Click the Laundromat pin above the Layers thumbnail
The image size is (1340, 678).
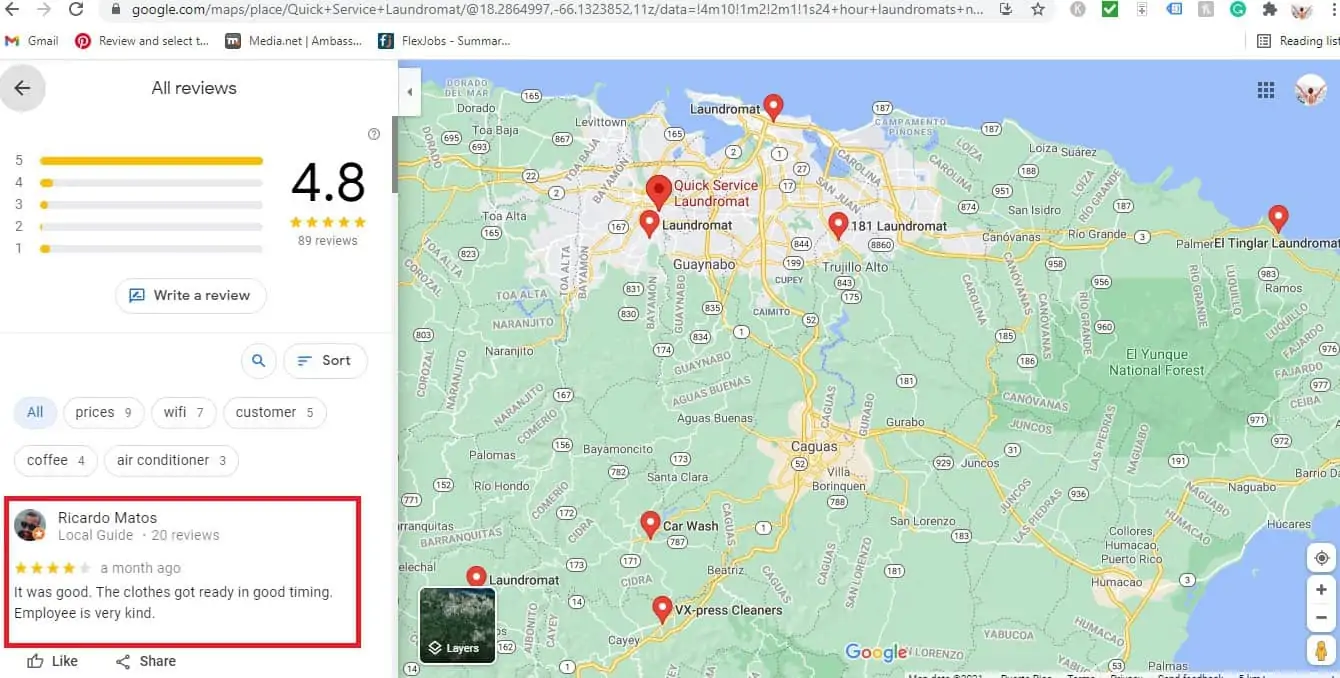coord(476,578)
